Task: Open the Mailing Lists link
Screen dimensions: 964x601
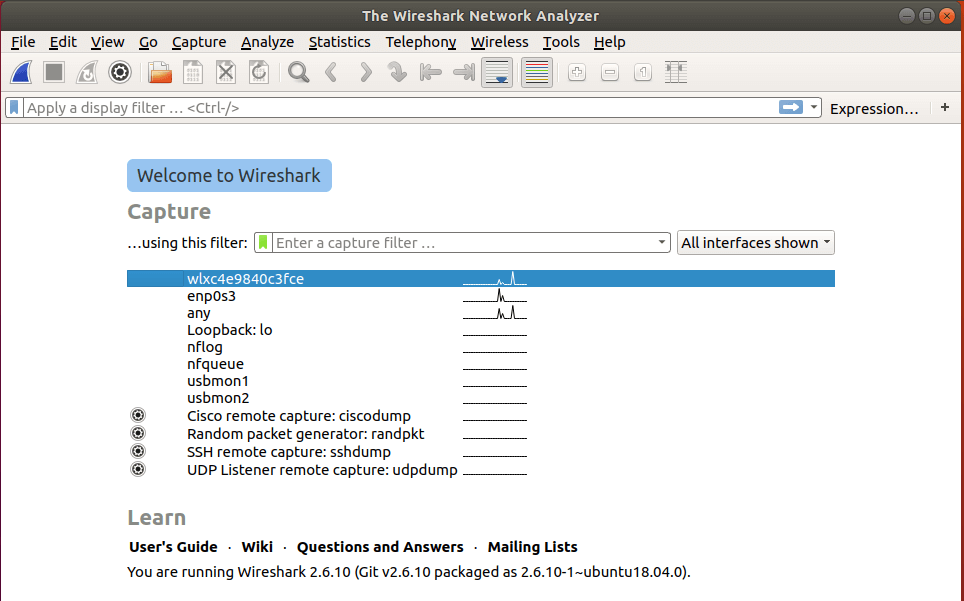Action: (x=532, y=547)
